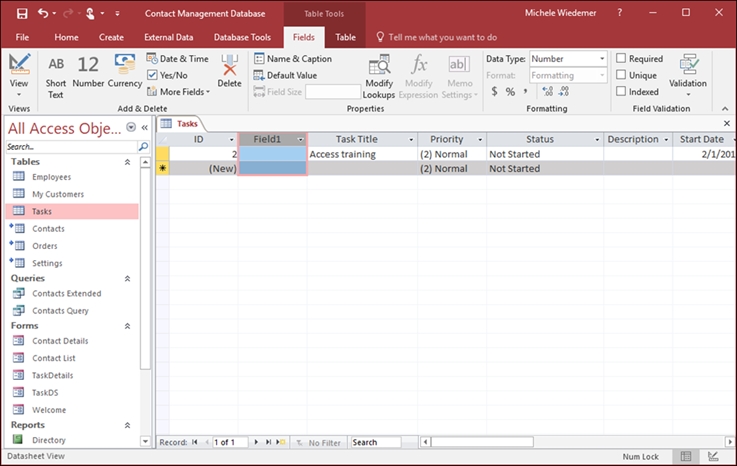Add a Date & Time field
The height and width of the screenshot is (466, 737).
[178, 59]
